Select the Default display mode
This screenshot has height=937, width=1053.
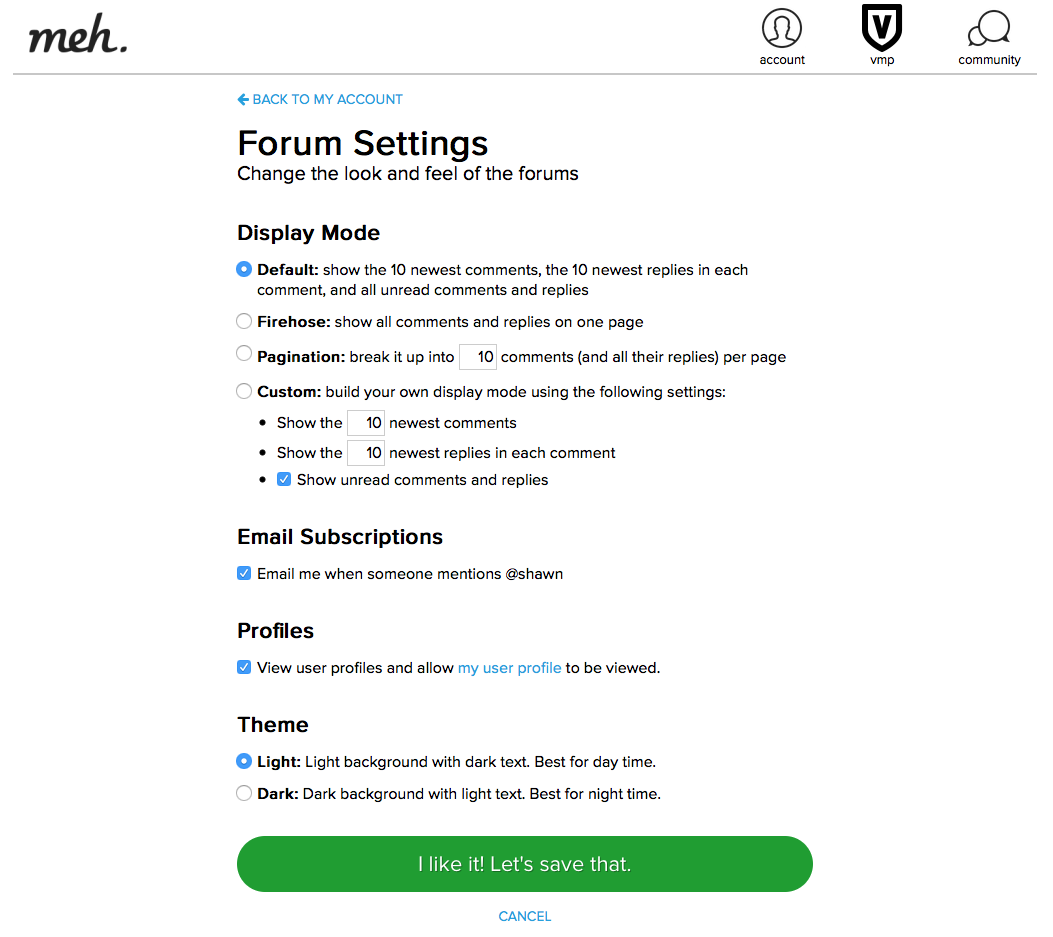pyautogui.click(x=244, y=269)
